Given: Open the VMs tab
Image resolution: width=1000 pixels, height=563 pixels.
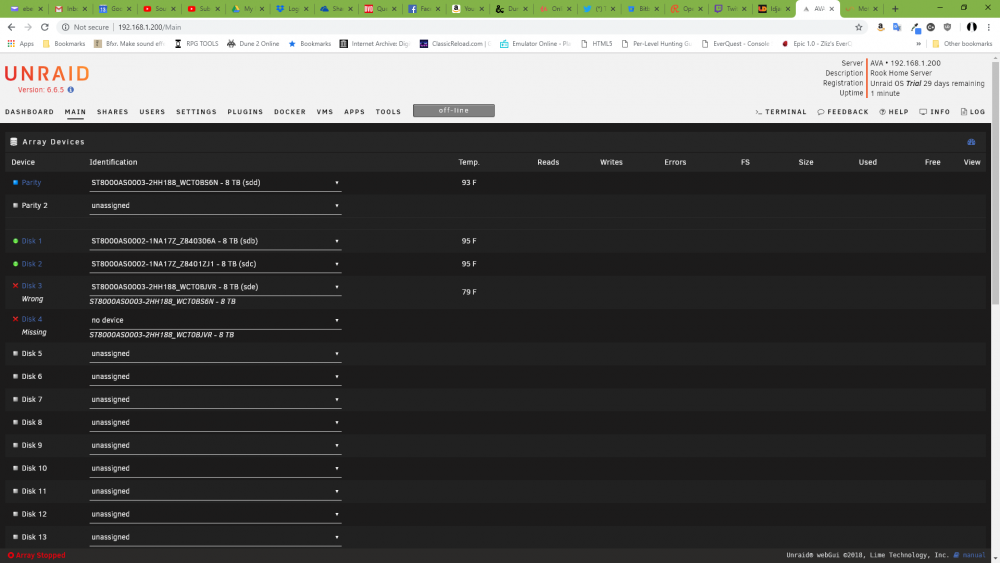Looking at the screenshot, I should (325, 112).
